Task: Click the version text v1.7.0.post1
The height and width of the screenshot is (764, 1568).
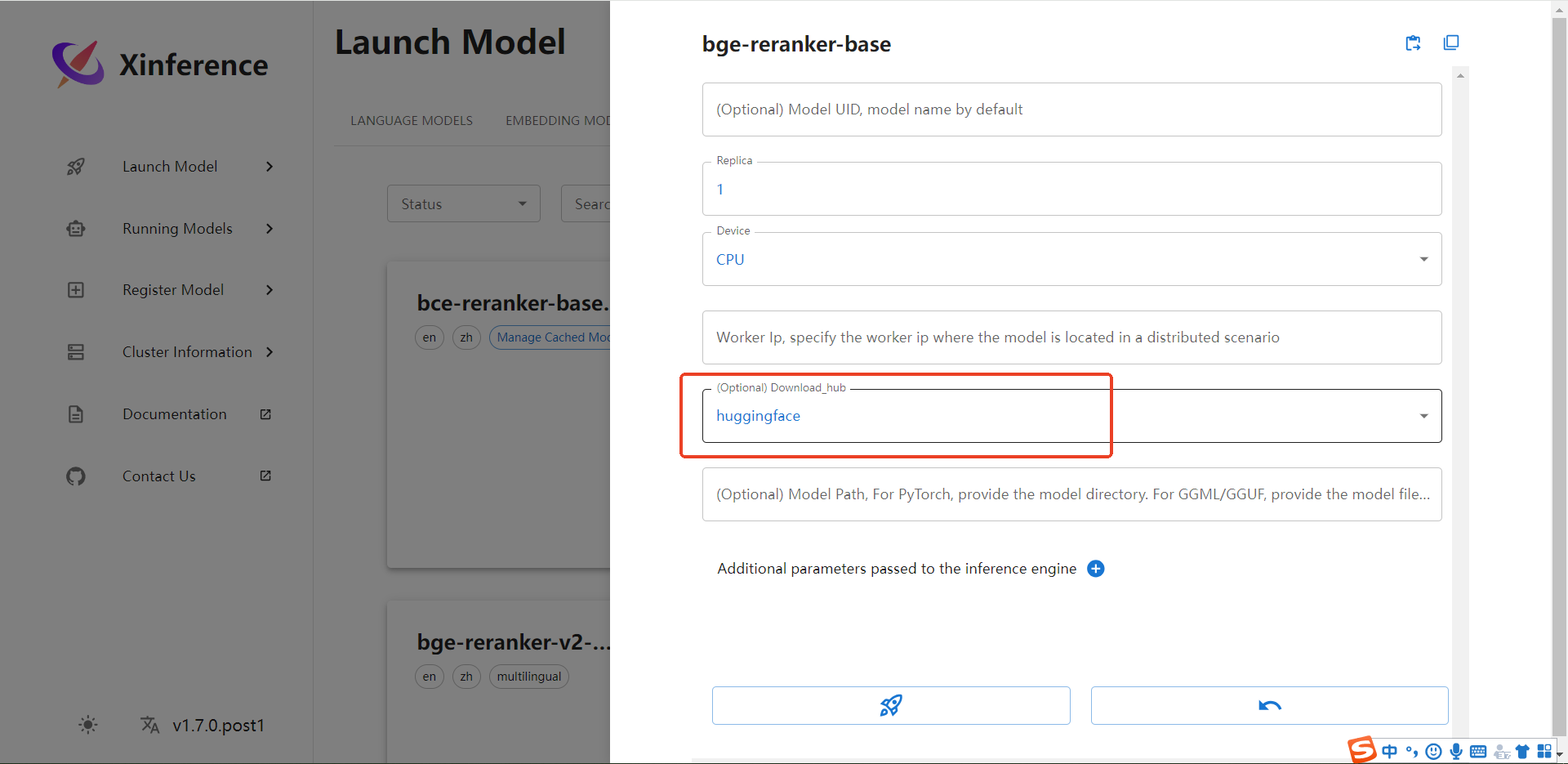Action: pos(219,726)
